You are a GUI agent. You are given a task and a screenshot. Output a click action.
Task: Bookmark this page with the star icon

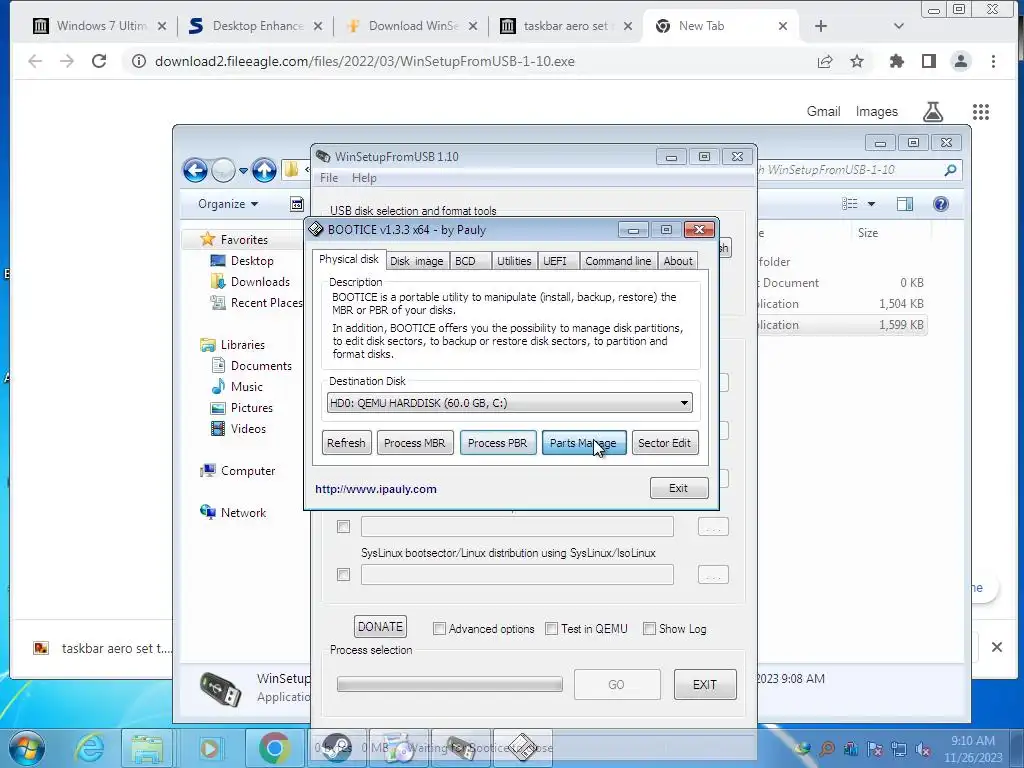(857, 61)
